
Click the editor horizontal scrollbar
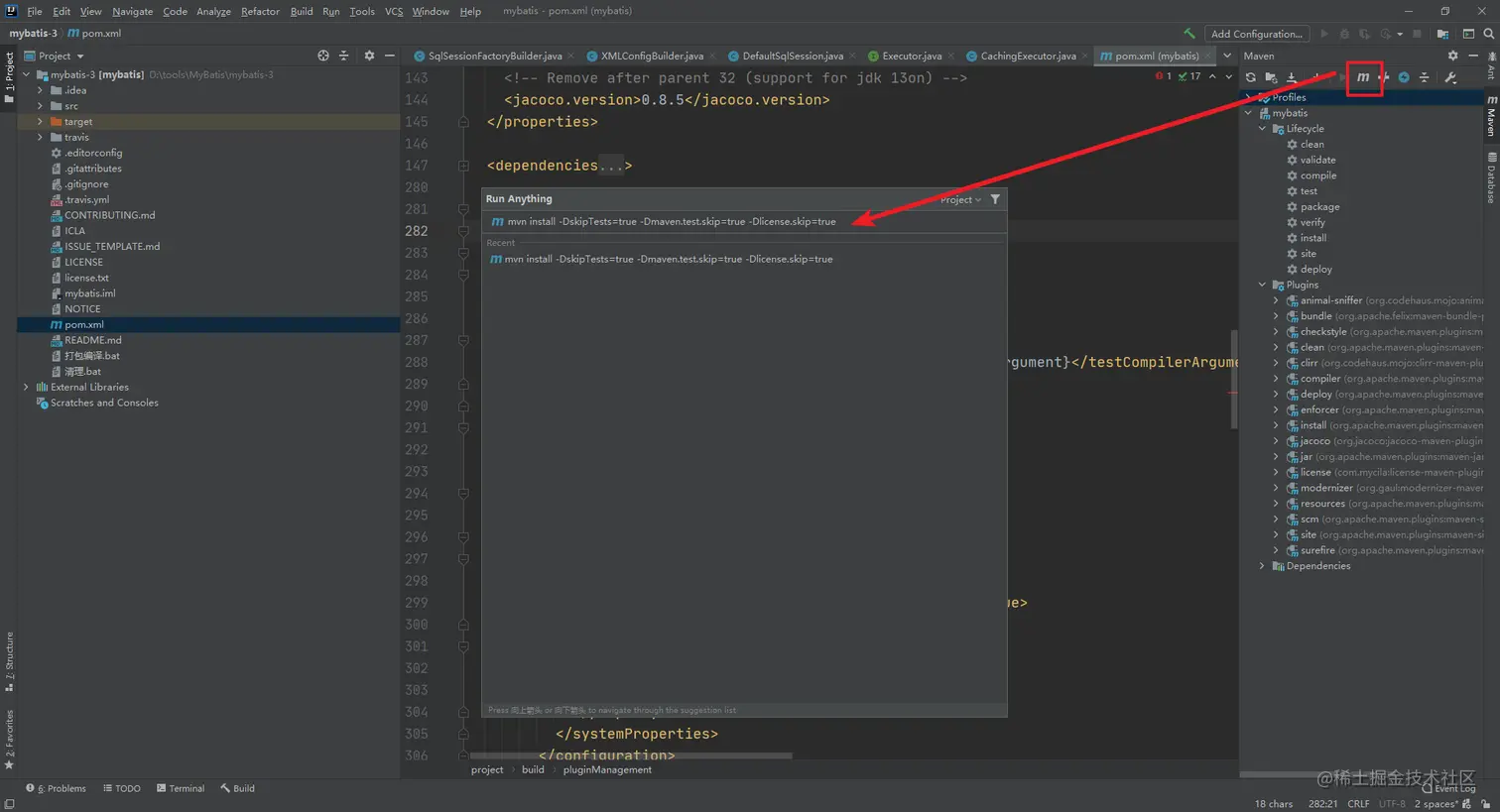630,755
